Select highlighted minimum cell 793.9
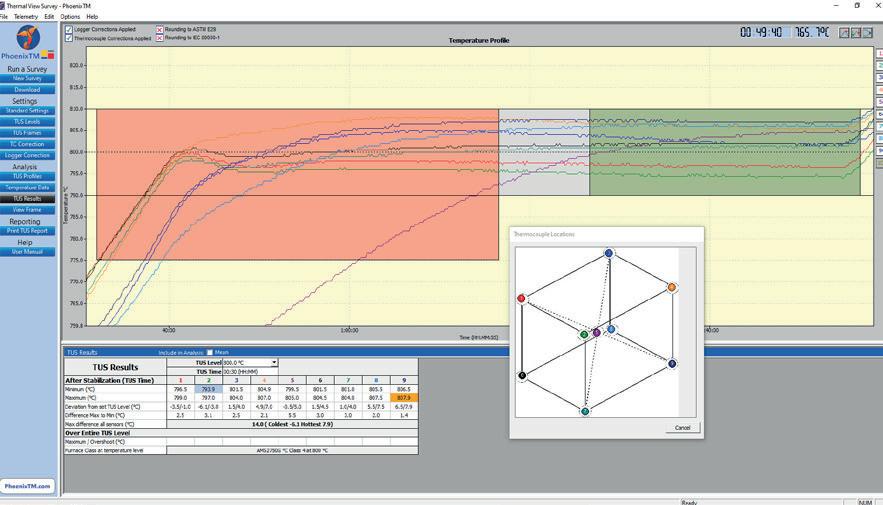This screenshot has width=883, height=505. point(208,389)
